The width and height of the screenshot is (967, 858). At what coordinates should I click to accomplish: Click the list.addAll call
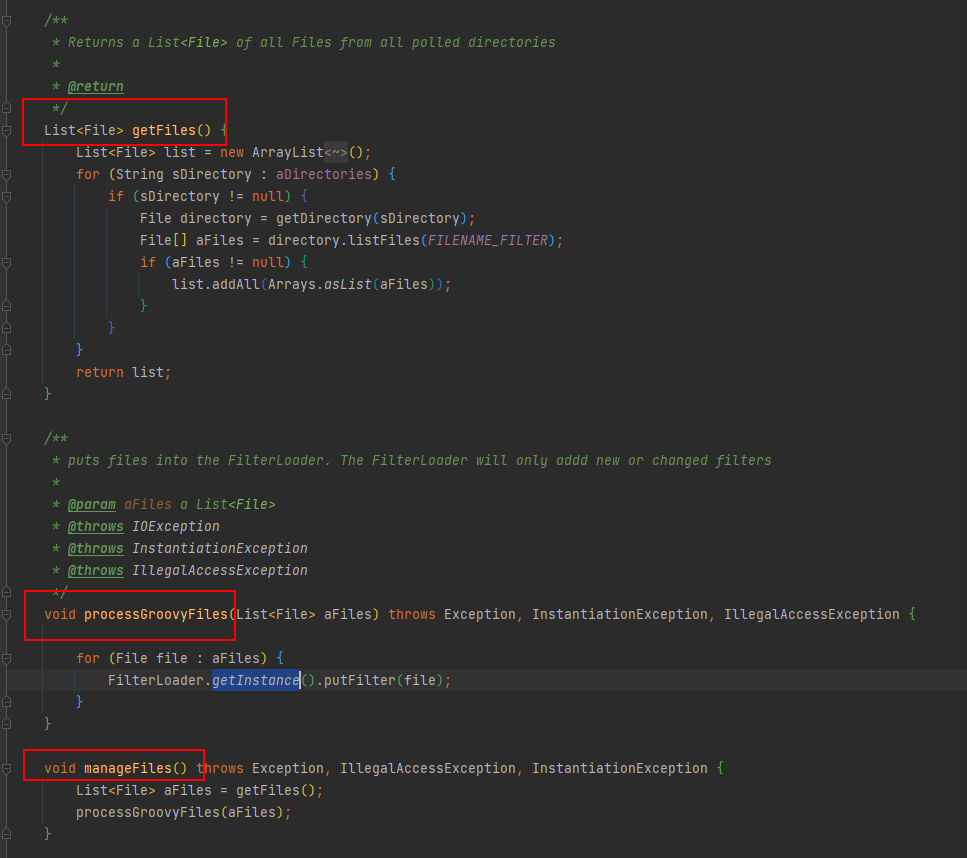click(216, 284)
